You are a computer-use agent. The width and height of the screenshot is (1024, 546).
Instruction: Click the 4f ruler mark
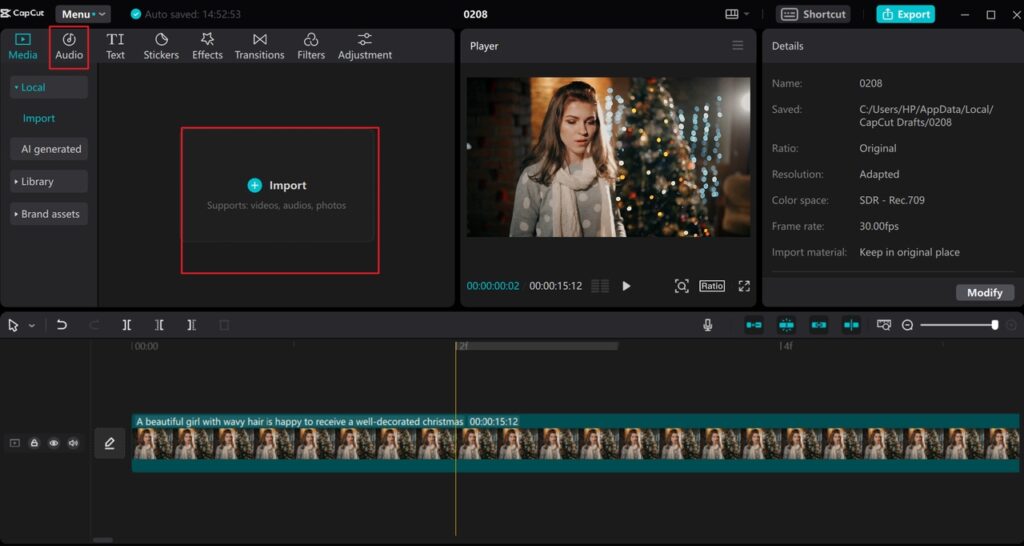(786, 346)
